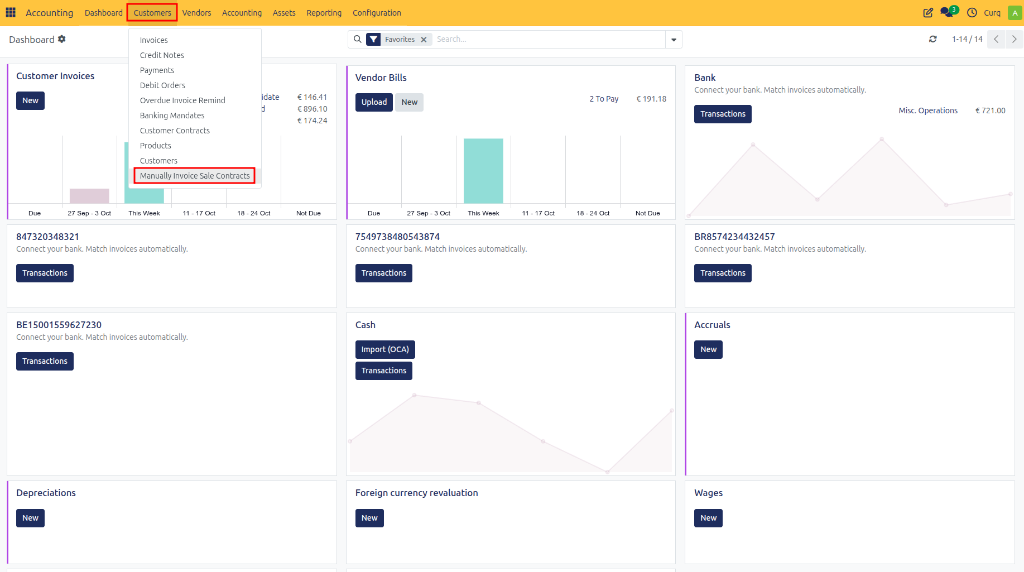Viewport: 1024px width, 572px height.
Task: Expand the search options dropdown arrow
Action: 673,40
